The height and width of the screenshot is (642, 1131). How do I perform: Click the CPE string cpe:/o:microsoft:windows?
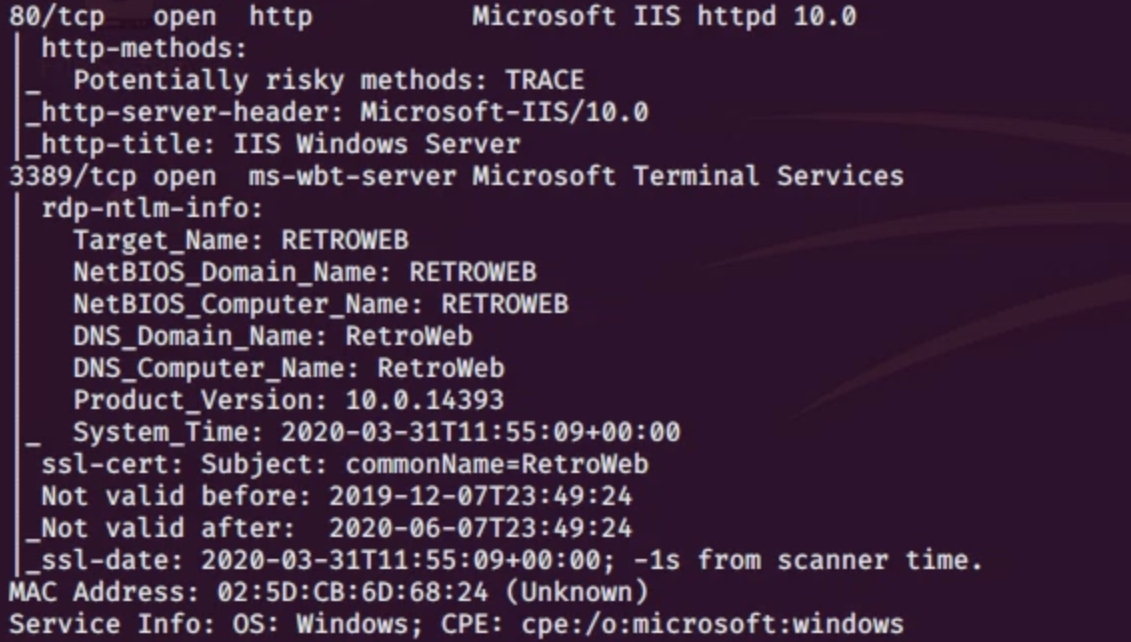tap(712, 624)
